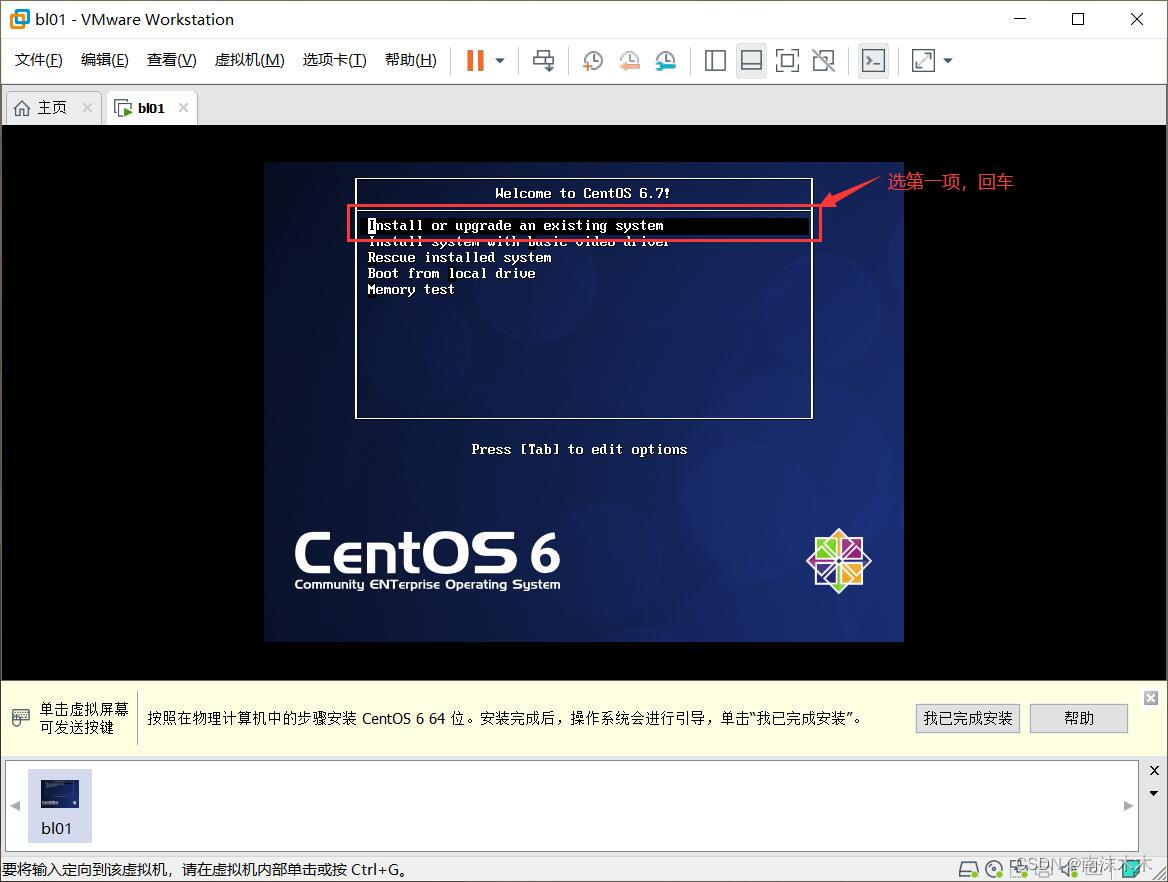Switch to Unity mode icon
Image resolution: width=1168 pixels, height=882 pixels.
pos(823,60)
